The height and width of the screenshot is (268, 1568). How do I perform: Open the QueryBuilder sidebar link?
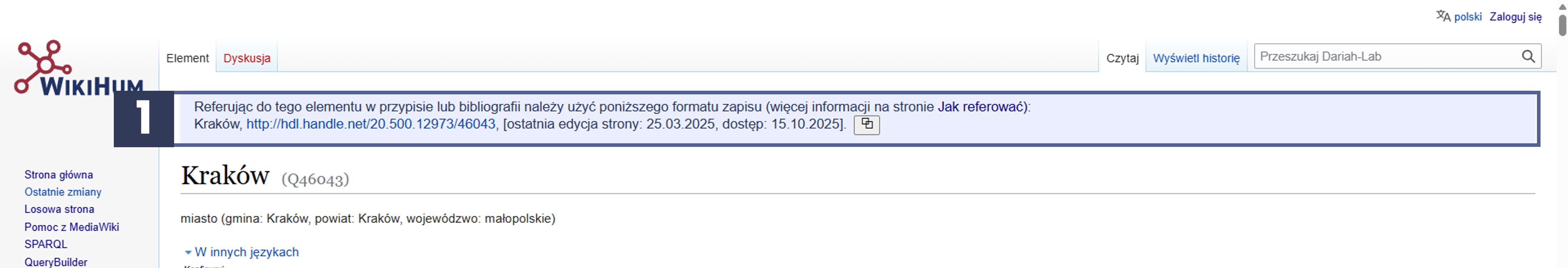pyautogui.click(x=55, y=262)
